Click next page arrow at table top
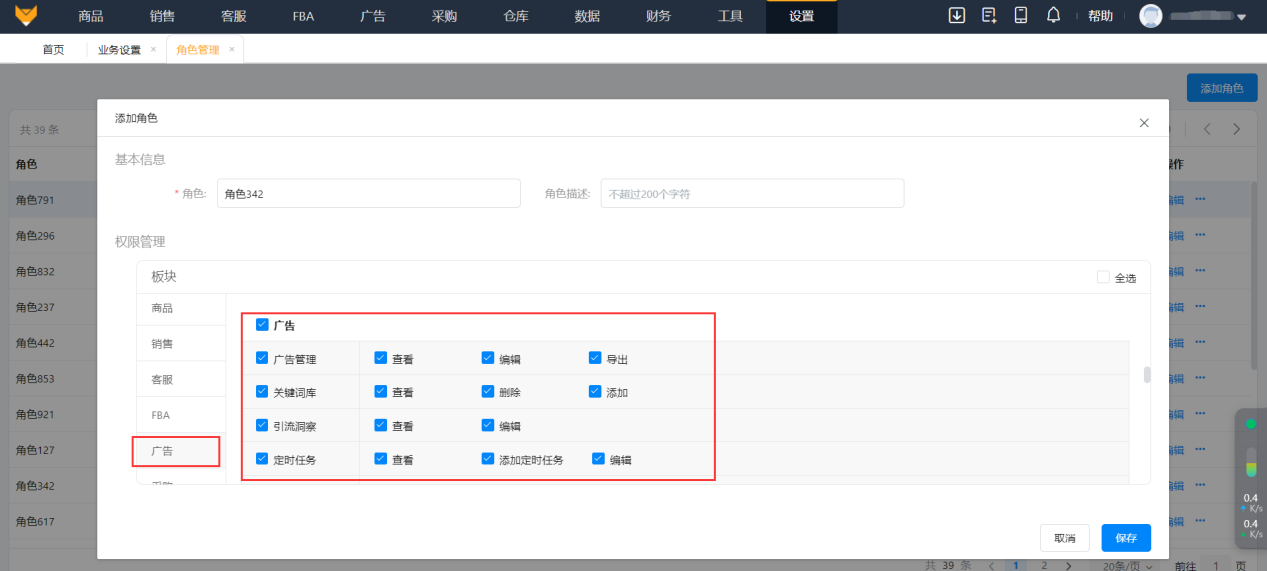The width and height of the screenshot is (1267, 571). coord(1237,129)
